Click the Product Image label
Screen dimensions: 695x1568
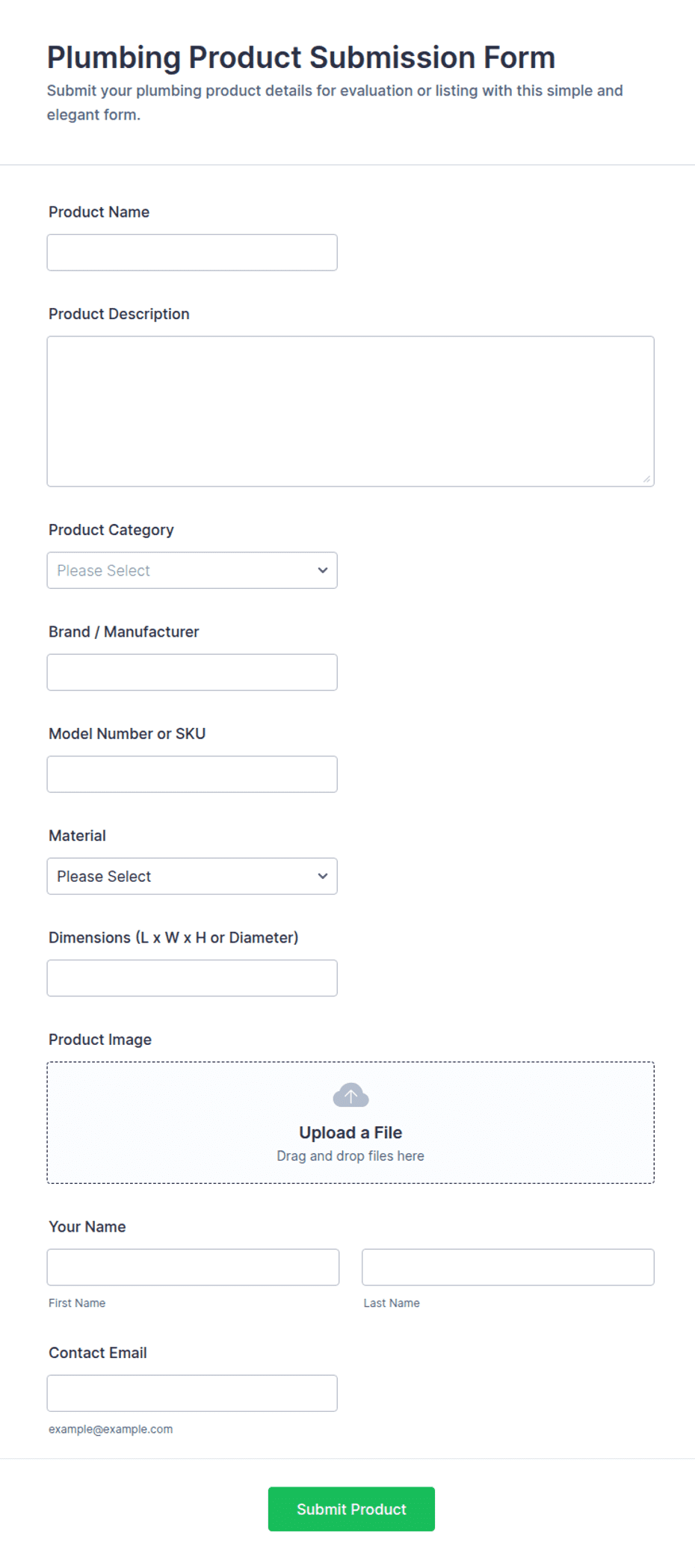point(100,1040)
